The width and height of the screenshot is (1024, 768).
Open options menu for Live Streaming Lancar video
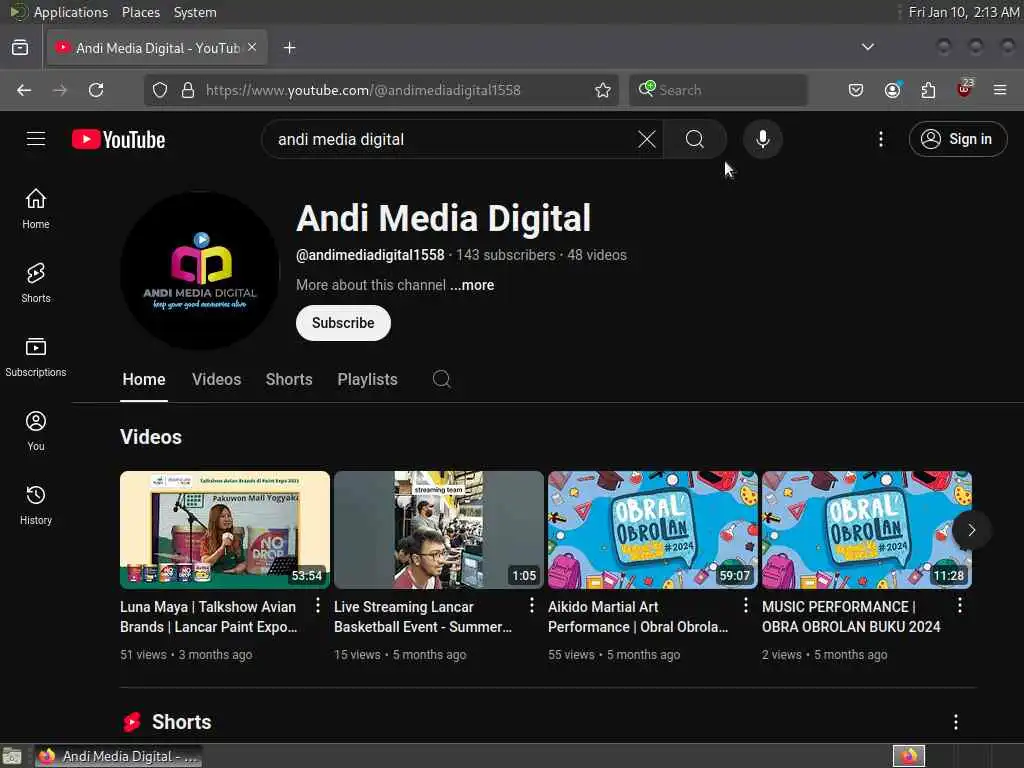(x=532, y=606)
